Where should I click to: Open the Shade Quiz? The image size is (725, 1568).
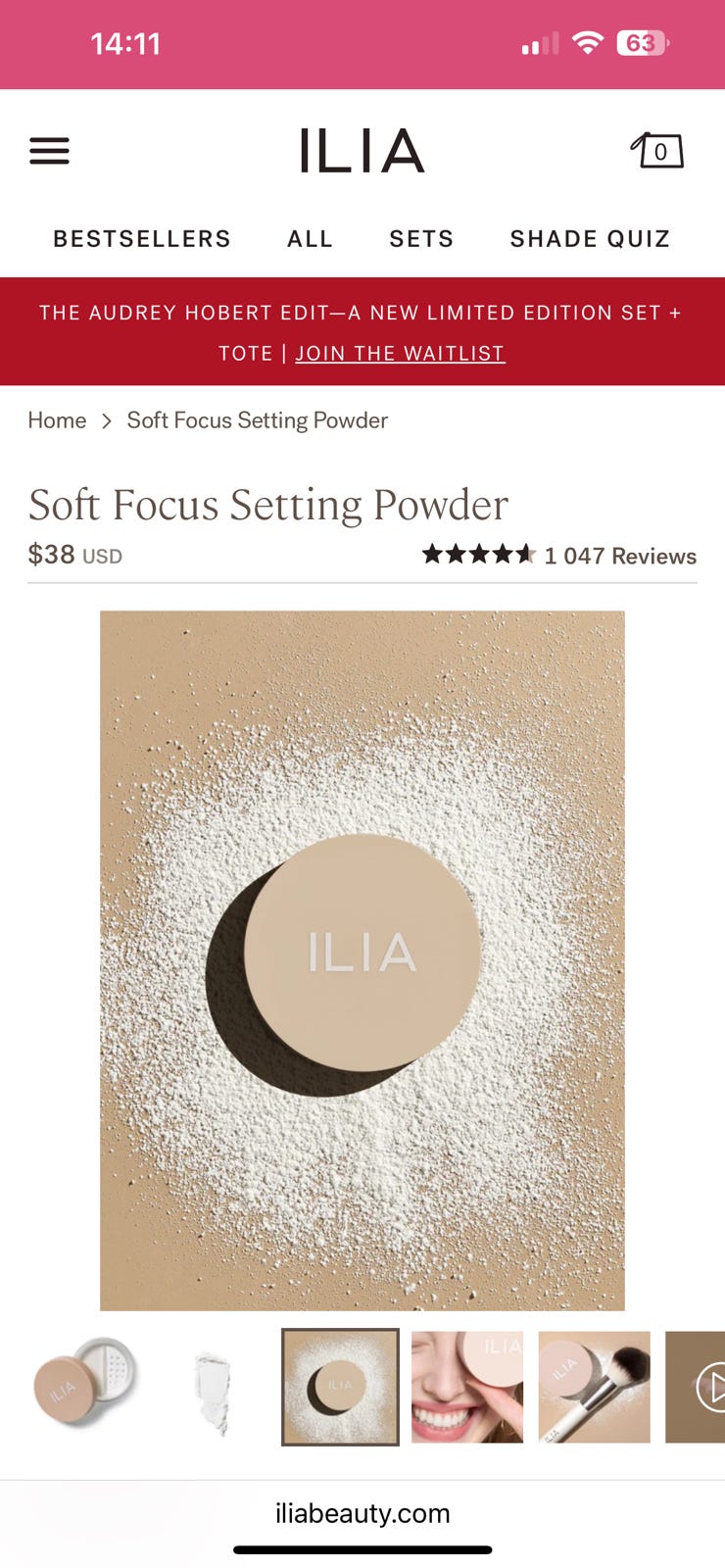(x=590, y=239)
